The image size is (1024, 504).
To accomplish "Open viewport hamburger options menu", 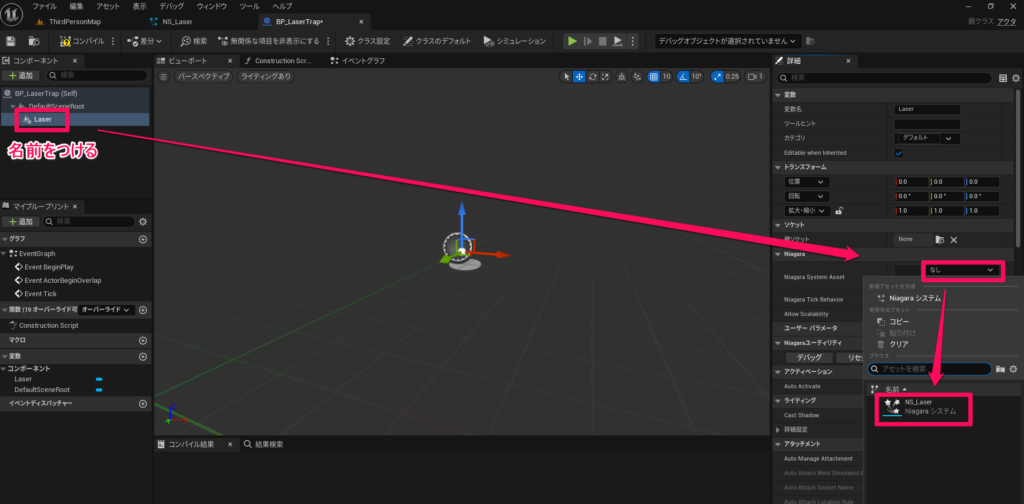I will (164, 76).
